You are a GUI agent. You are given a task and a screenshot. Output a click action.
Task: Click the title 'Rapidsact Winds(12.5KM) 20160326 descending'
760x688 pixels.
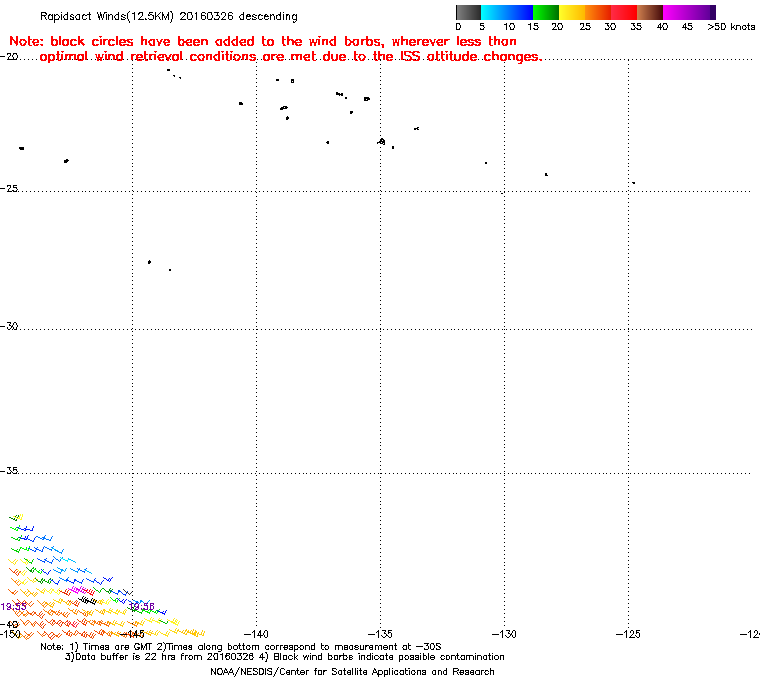[169, 16]
